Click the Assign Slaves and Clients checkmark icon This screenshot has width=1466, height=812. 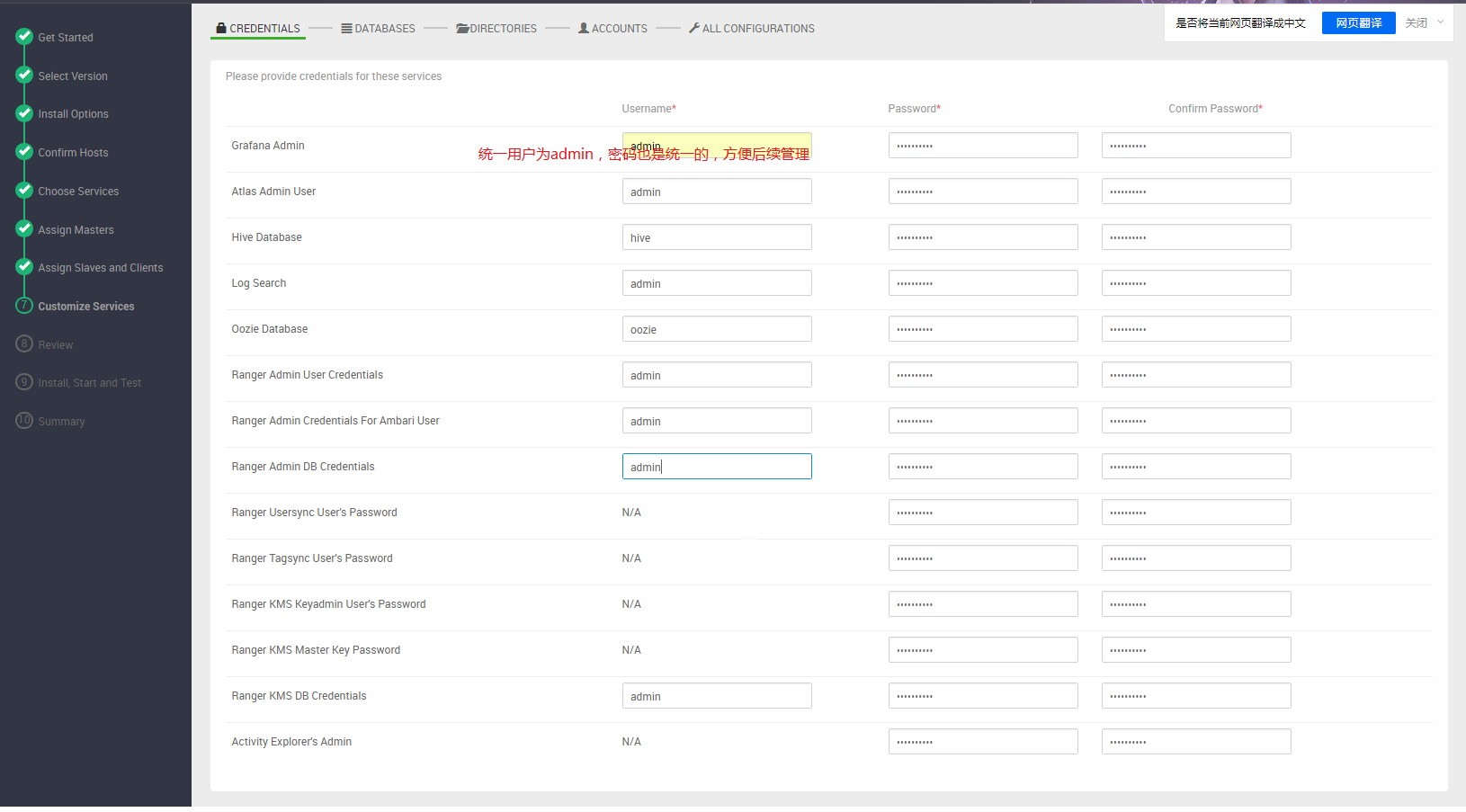click(24, 267)
